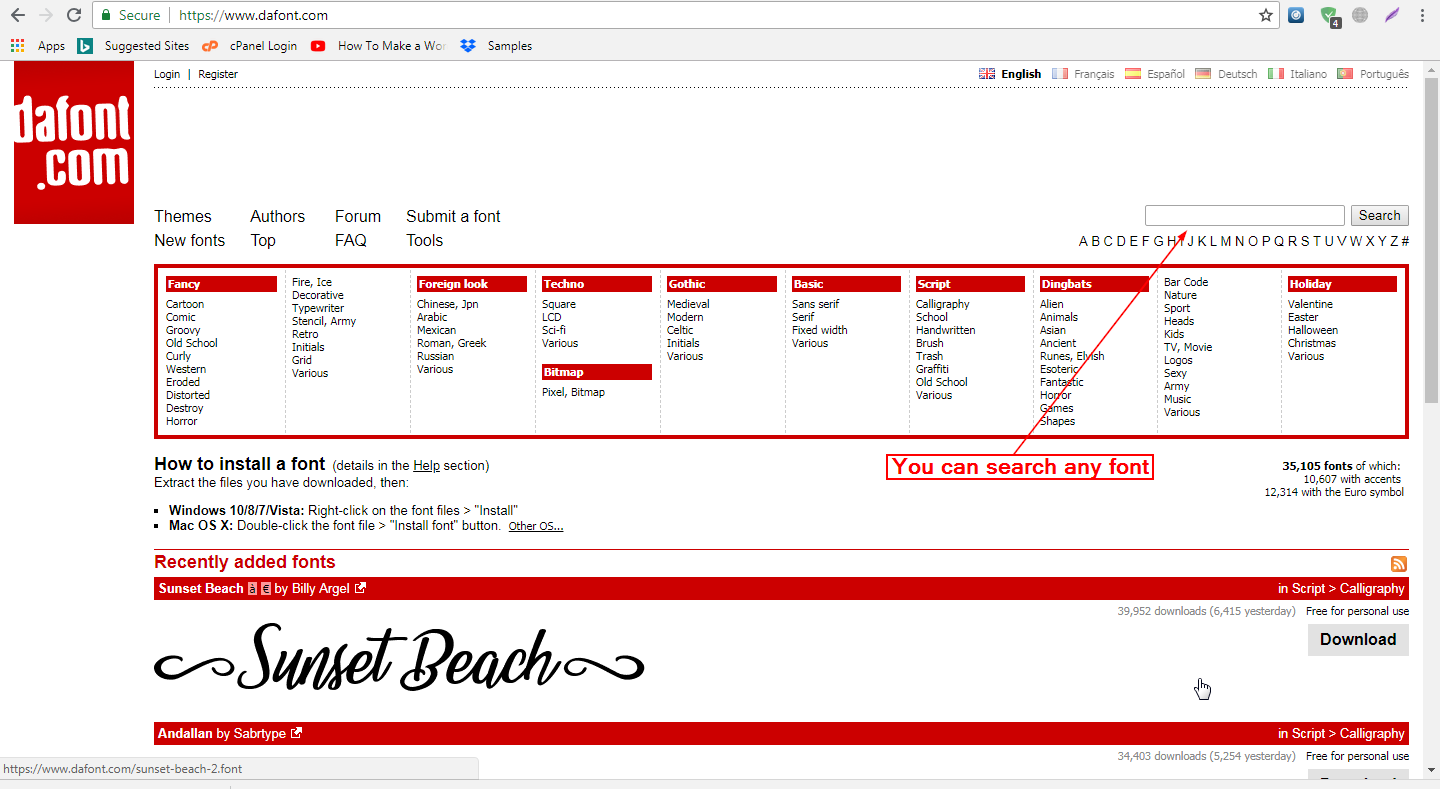
Task: Open the Cartoon font category
Action: [x=185, y=304]
